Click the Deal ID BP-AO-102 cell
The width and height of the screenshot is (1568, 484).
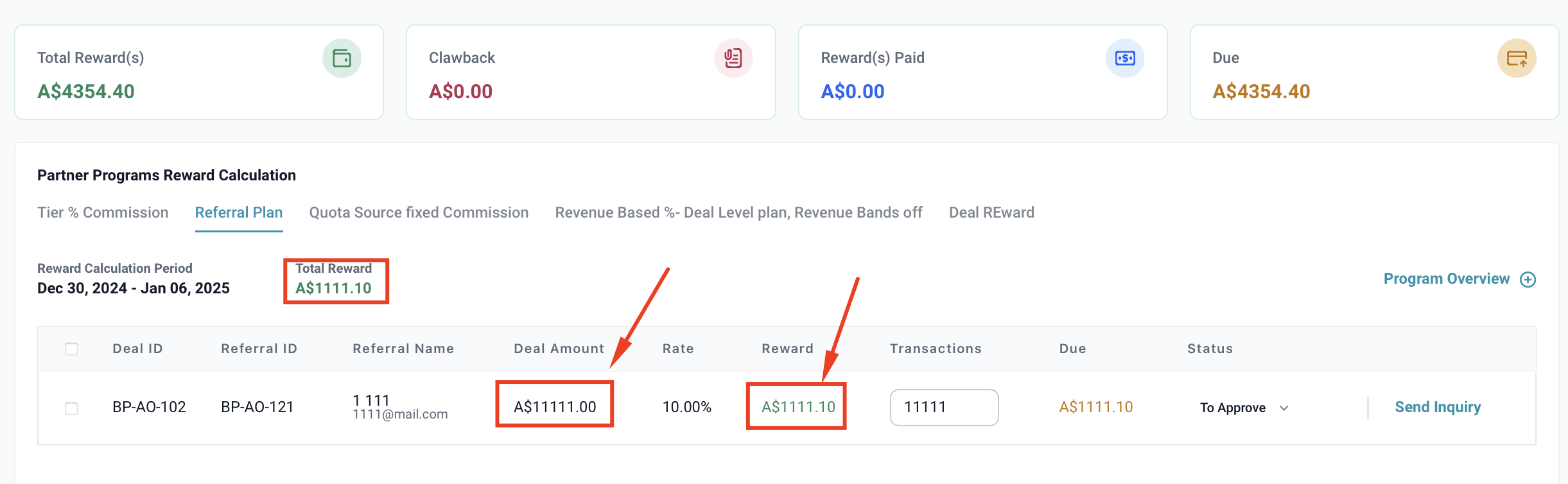pyautogui.click(x=149, y=407)
